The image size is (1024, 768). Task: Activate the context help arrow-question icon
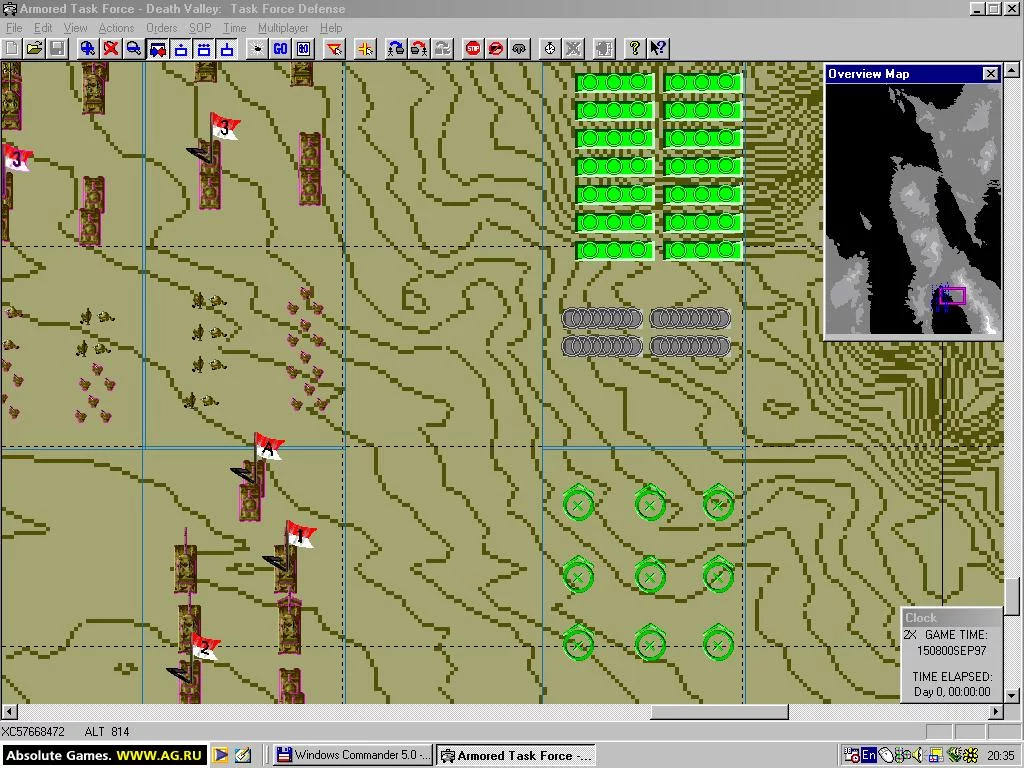(x=658, y=48)
